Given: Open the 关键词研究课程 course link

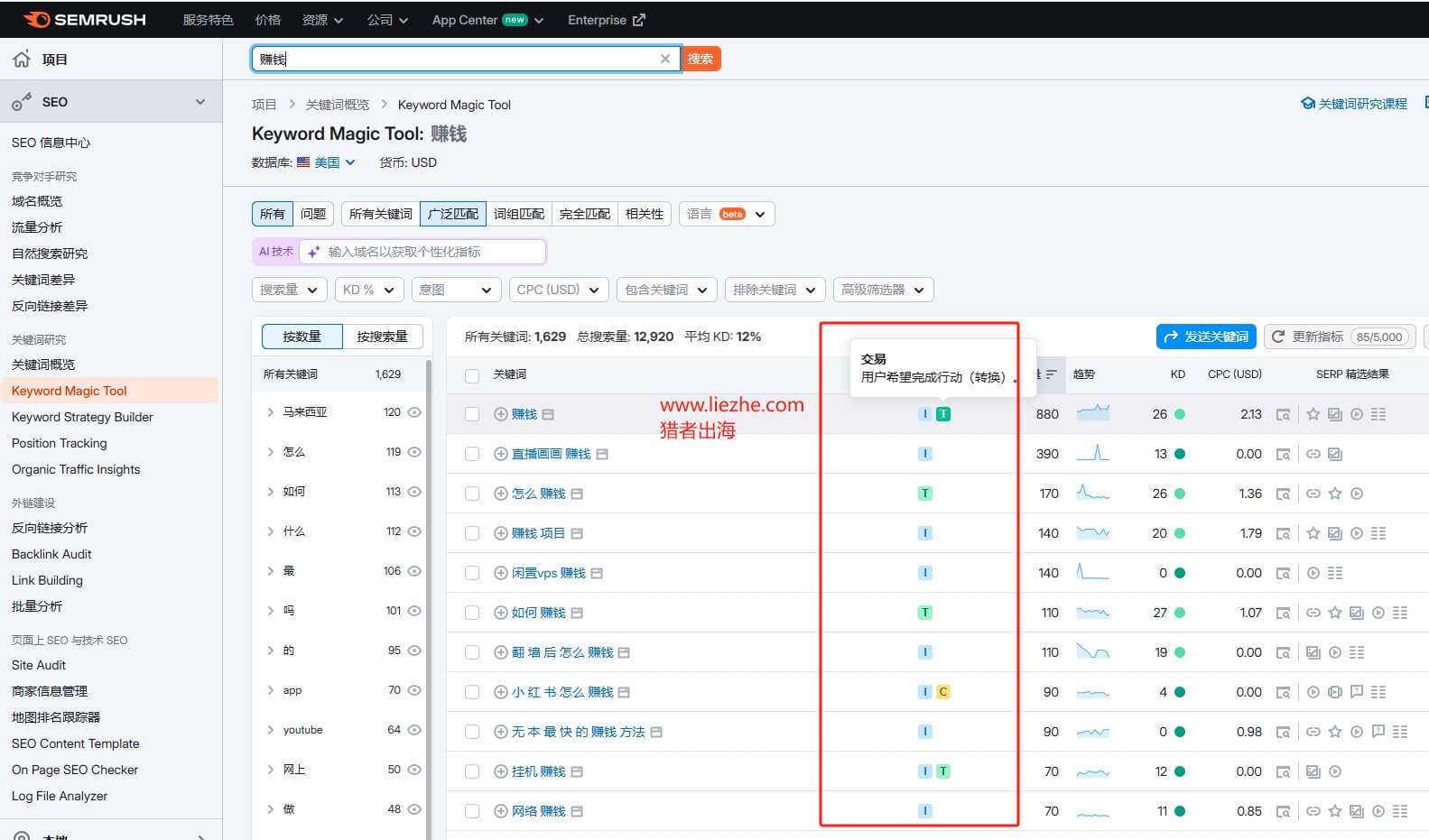Looking at the screenshot, I should coord(1354,104).
